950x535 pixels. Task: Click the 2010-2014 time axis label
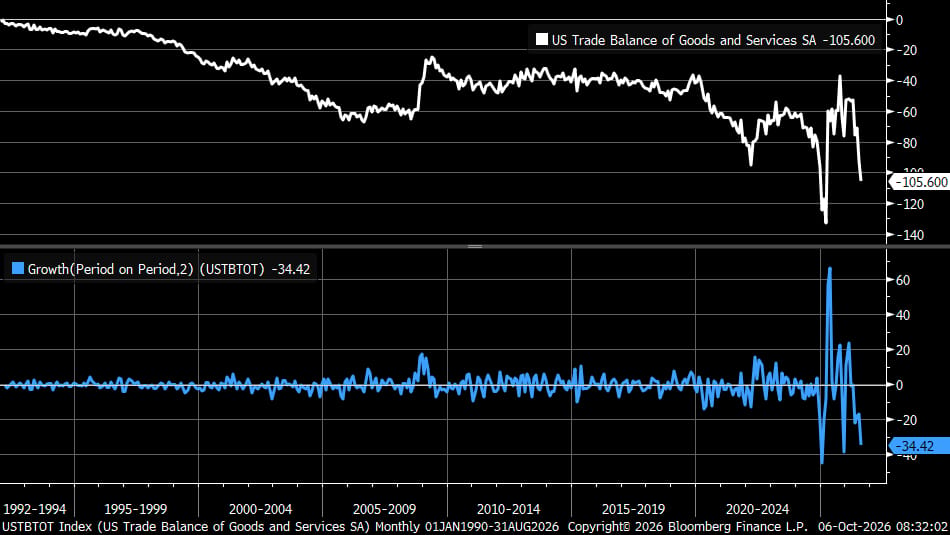508,509
